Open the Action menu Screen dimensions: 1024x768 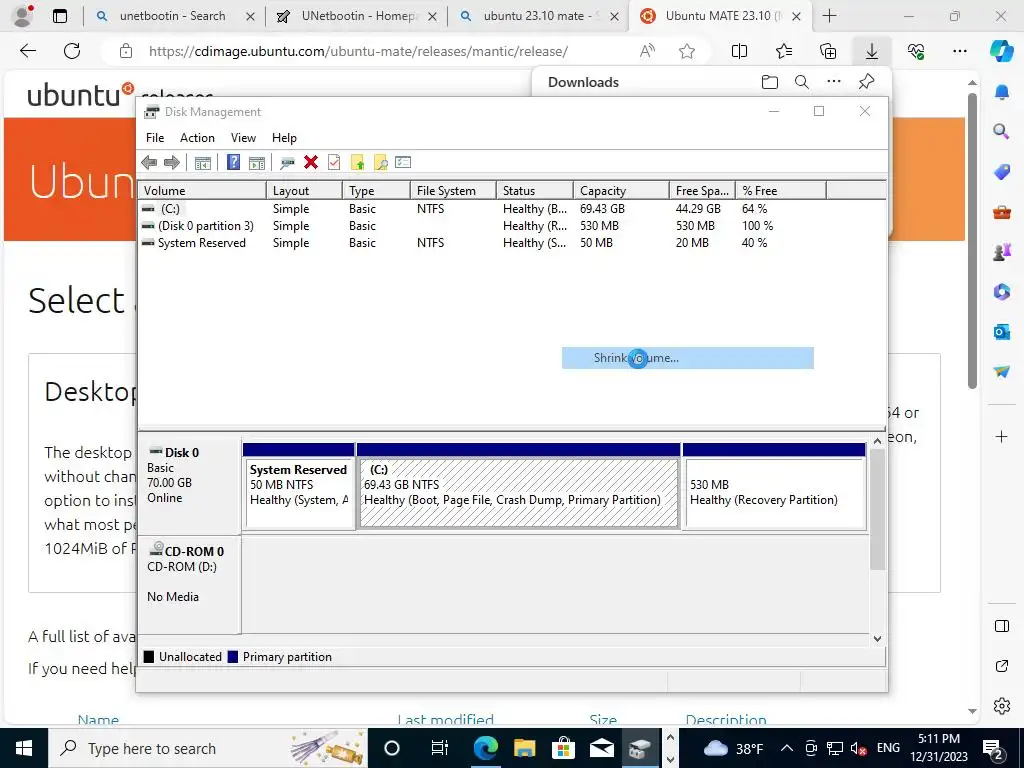[x=197, y=138]
